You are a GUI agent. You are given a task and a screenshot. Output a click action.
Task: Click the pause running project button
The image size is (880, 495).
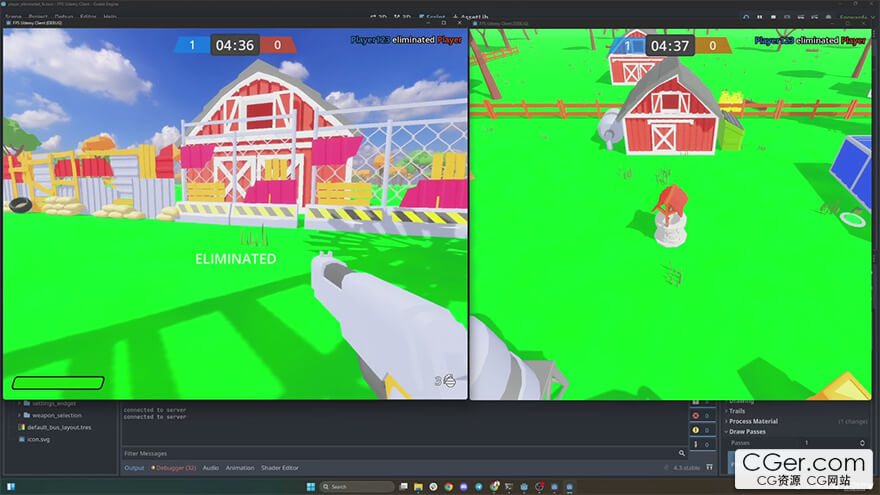click(760, 17)
